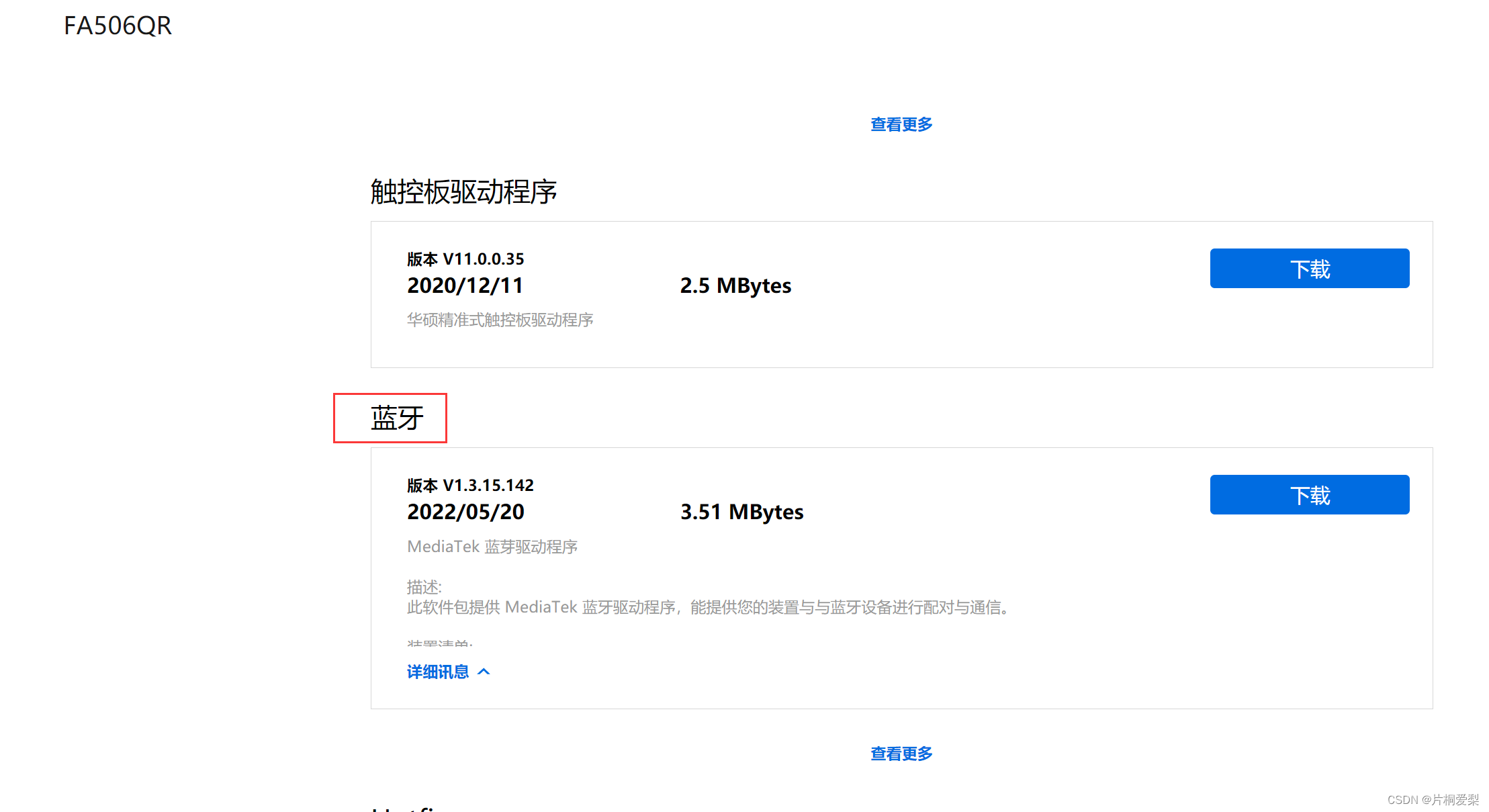This screenshot has height=812, width=1489.
Task: Click 查看更多 below the Bluetooth card
Action: (x=901, y=754)
